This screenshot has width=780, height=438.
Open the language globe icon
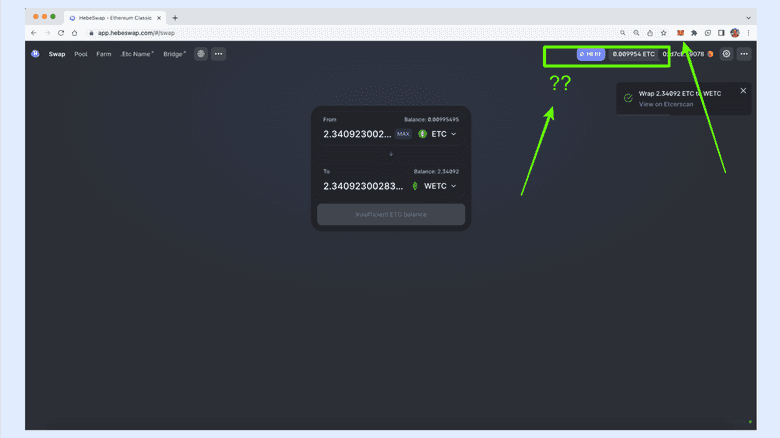point(201,54)
